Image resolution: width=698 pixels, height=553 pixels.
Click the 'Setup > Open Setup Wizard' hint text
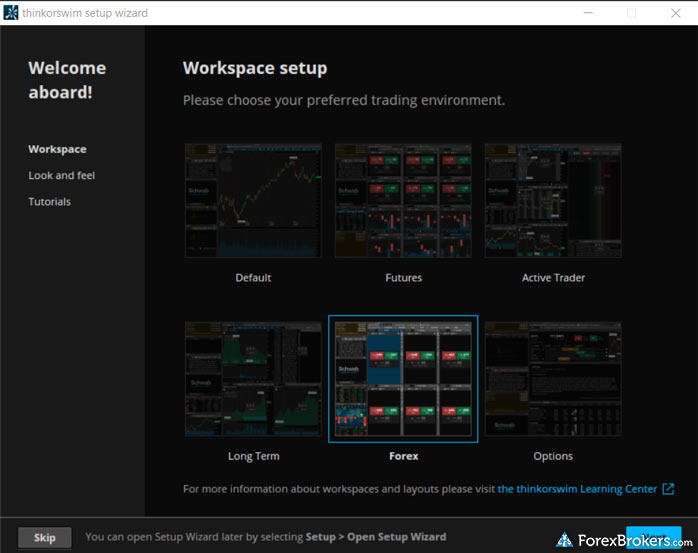(x=376, y=537)
